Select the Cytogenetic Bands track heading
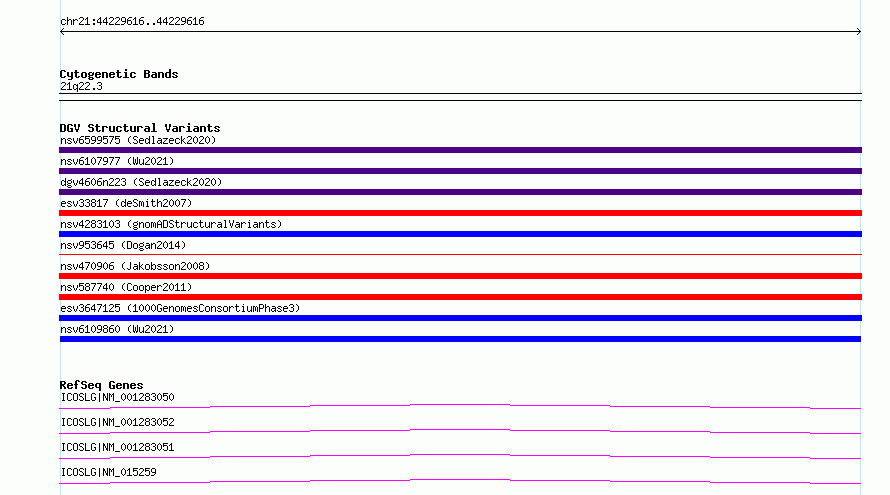Viewport: 890px width, 495px height. point(119,74)
